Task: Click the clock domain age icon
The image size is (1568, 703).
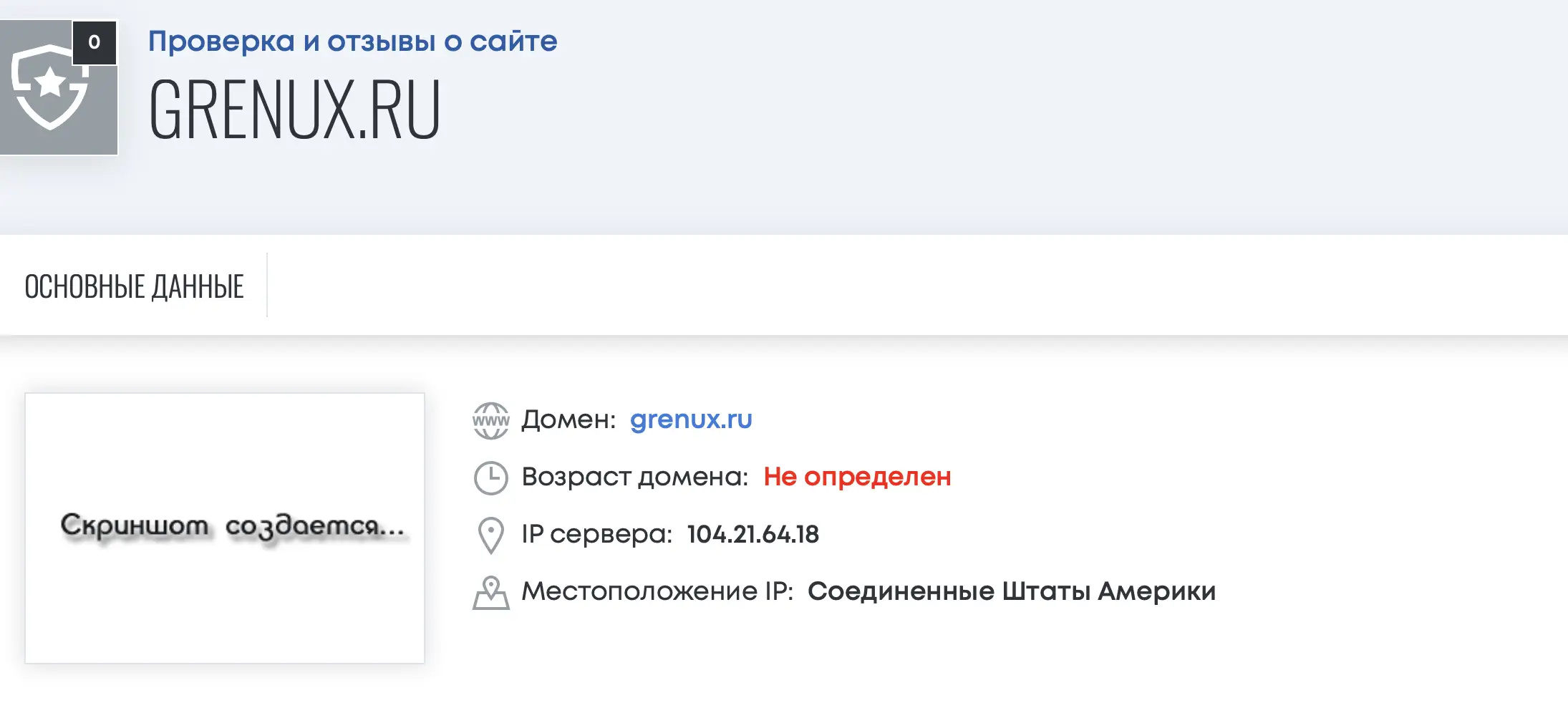Action: (x=491, y=478)
